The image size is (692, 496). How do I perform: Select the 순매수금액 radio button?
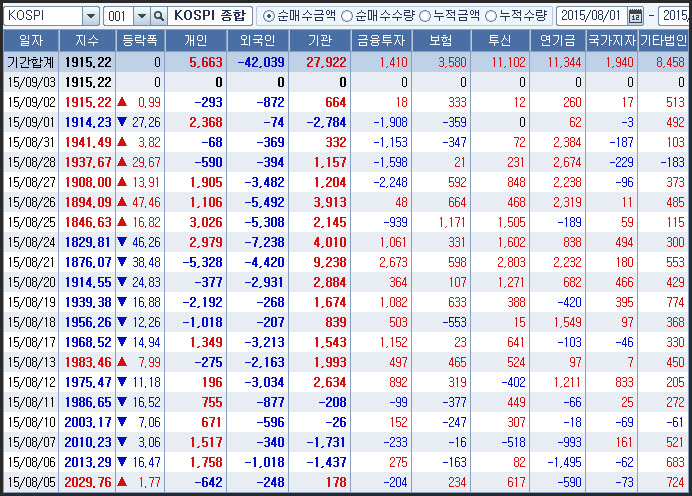coord(268,16)
